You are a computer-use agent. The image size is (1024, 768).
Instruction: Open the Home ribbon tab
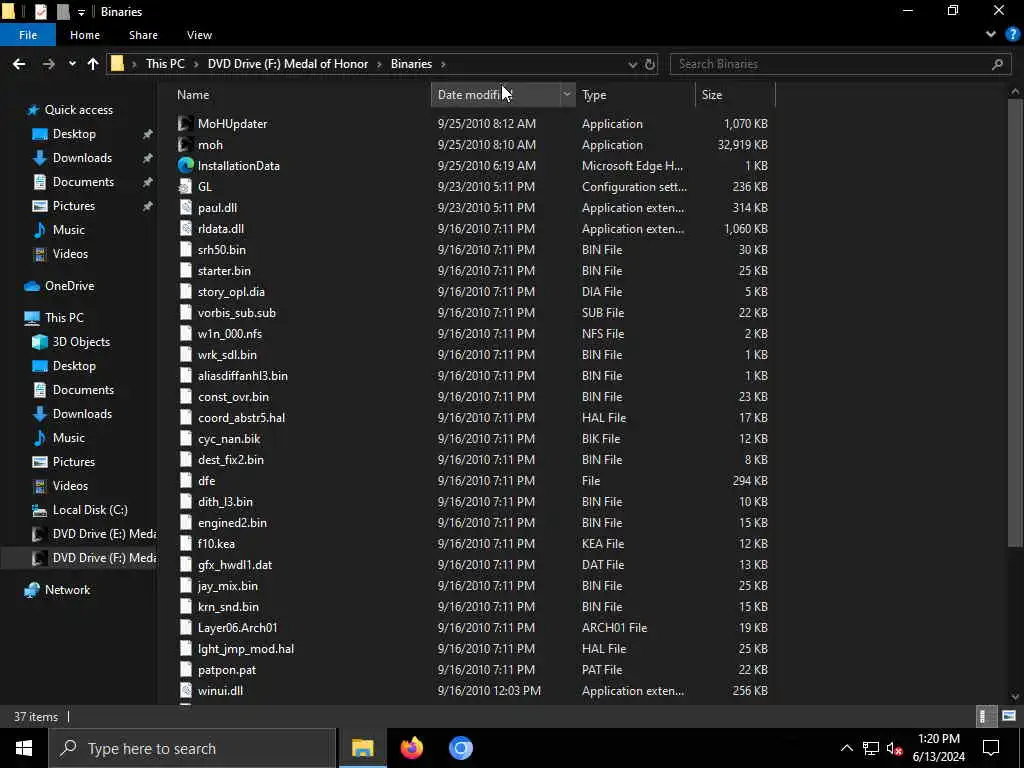pos(85,35)
